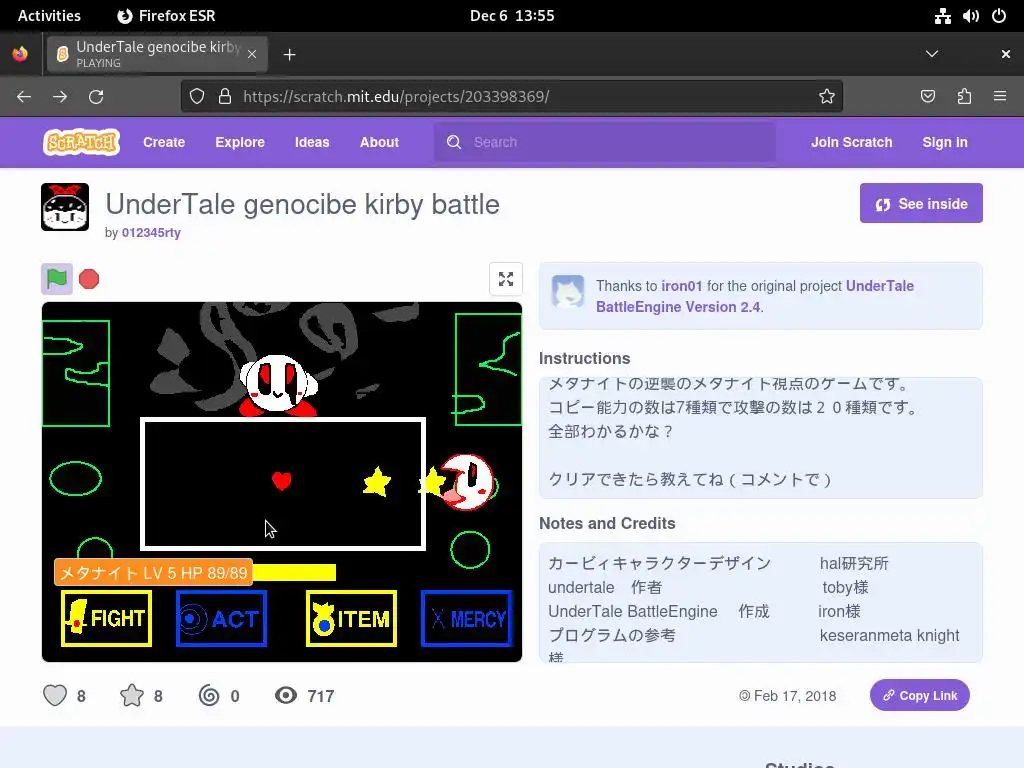Open the Explore page

240,142
